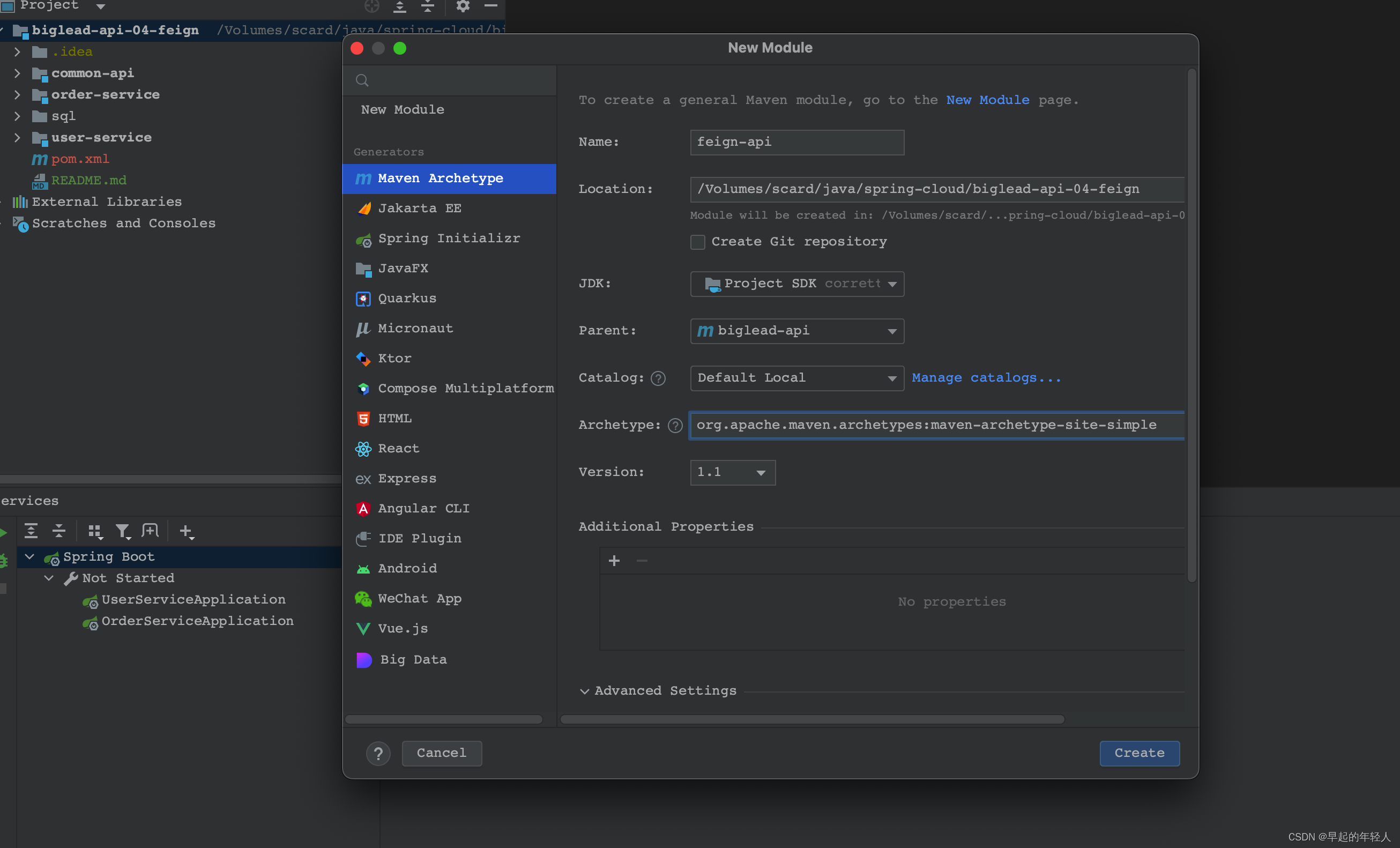Add a new additional property

(x=614, y=562)
